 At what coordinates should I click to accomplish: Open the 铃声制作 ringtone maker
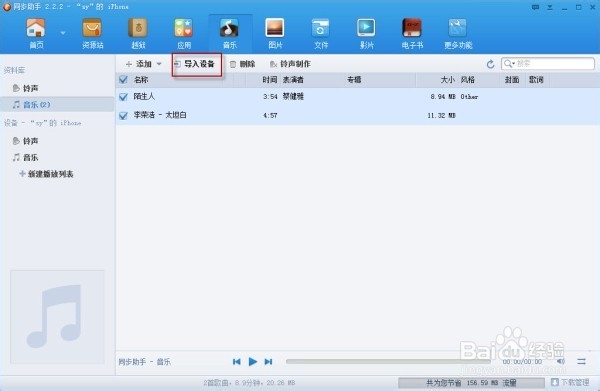click(x=290, y=64)
